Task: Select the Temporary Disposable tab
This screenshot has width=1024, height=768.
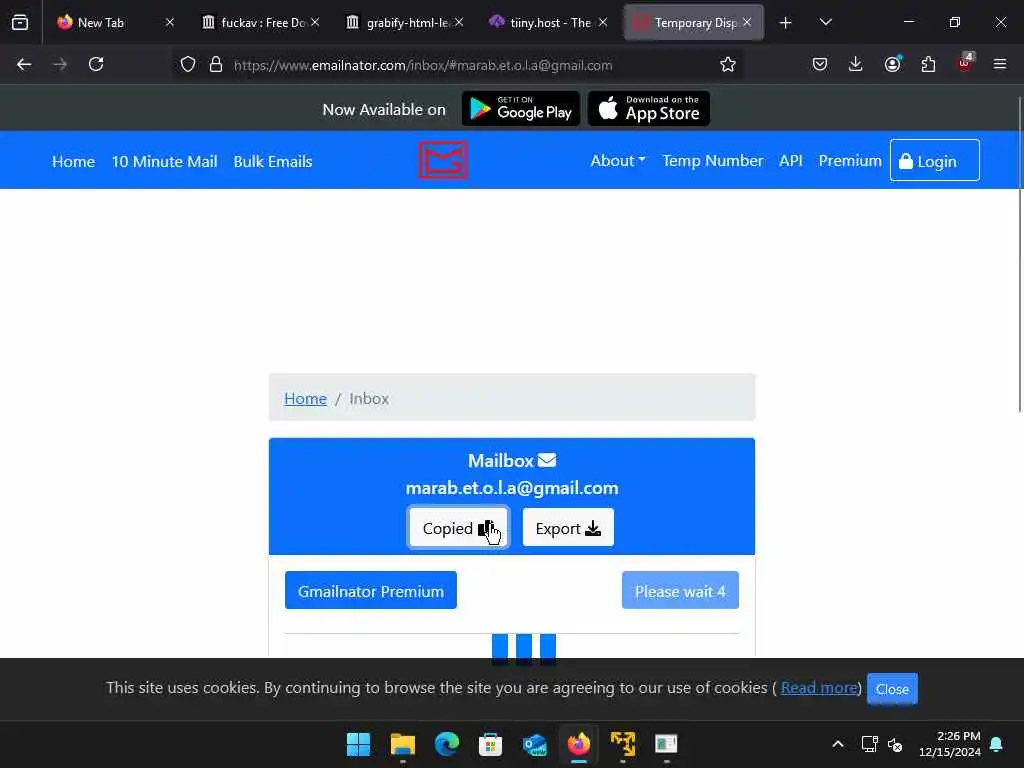Action: coord(694,22)
